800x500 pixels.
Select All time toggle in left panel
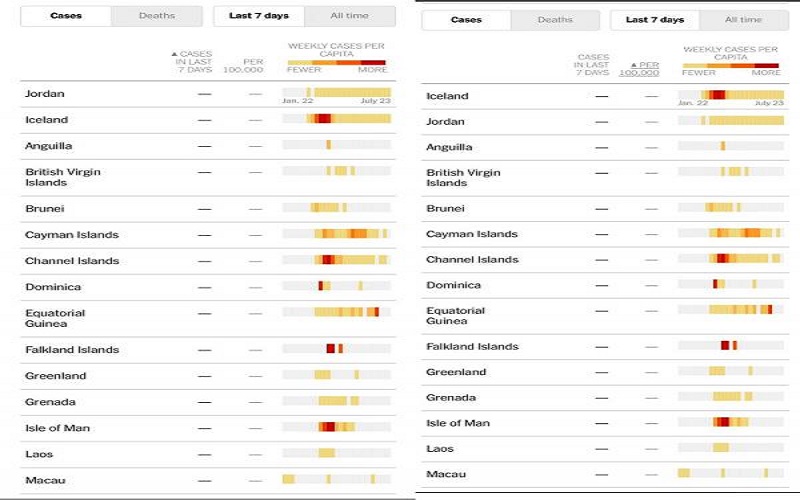click(349, 16)
